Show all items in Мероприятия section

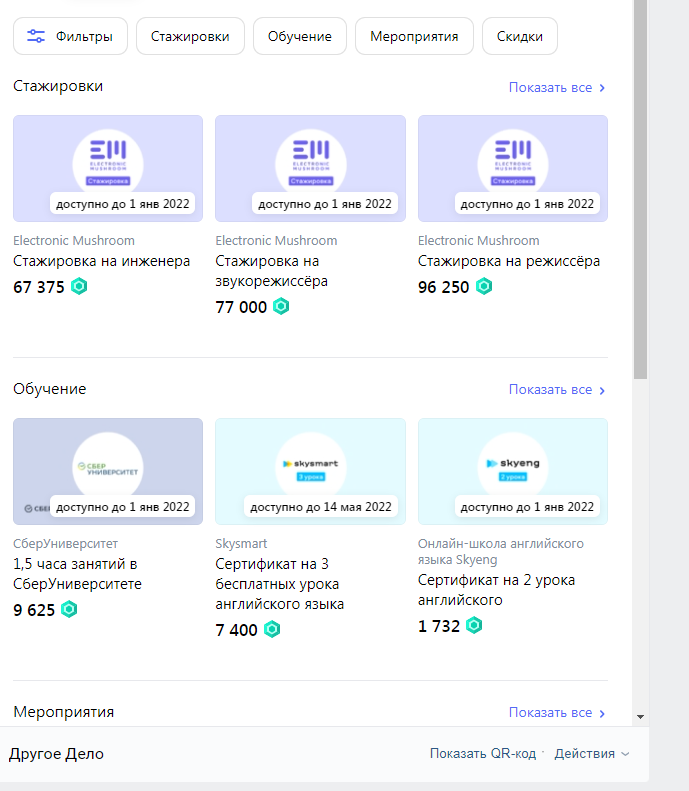pyautogui.click(x=557, y=713)
